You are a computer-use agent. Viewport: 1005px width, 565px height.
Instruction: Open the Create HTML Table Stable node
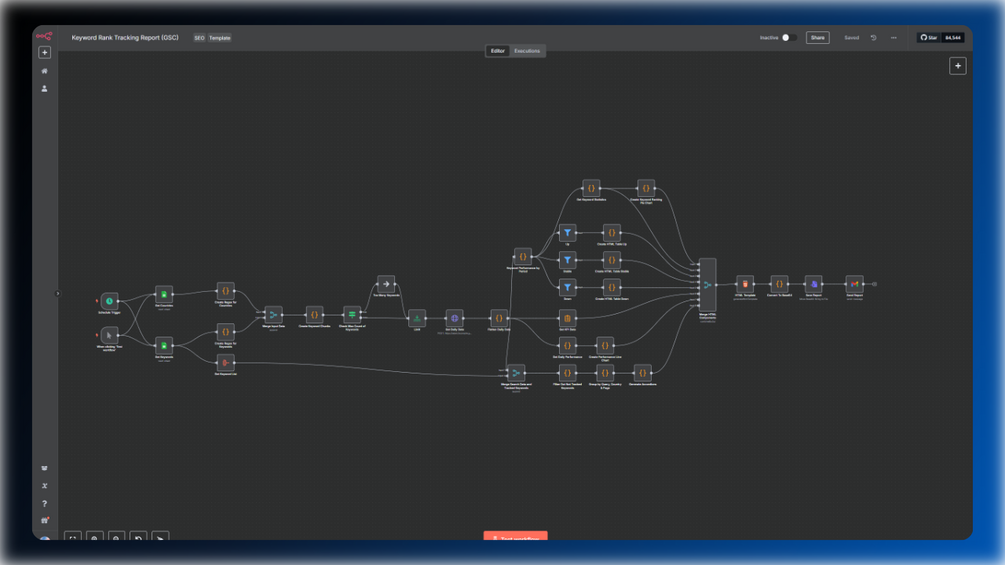pos(611,260)
